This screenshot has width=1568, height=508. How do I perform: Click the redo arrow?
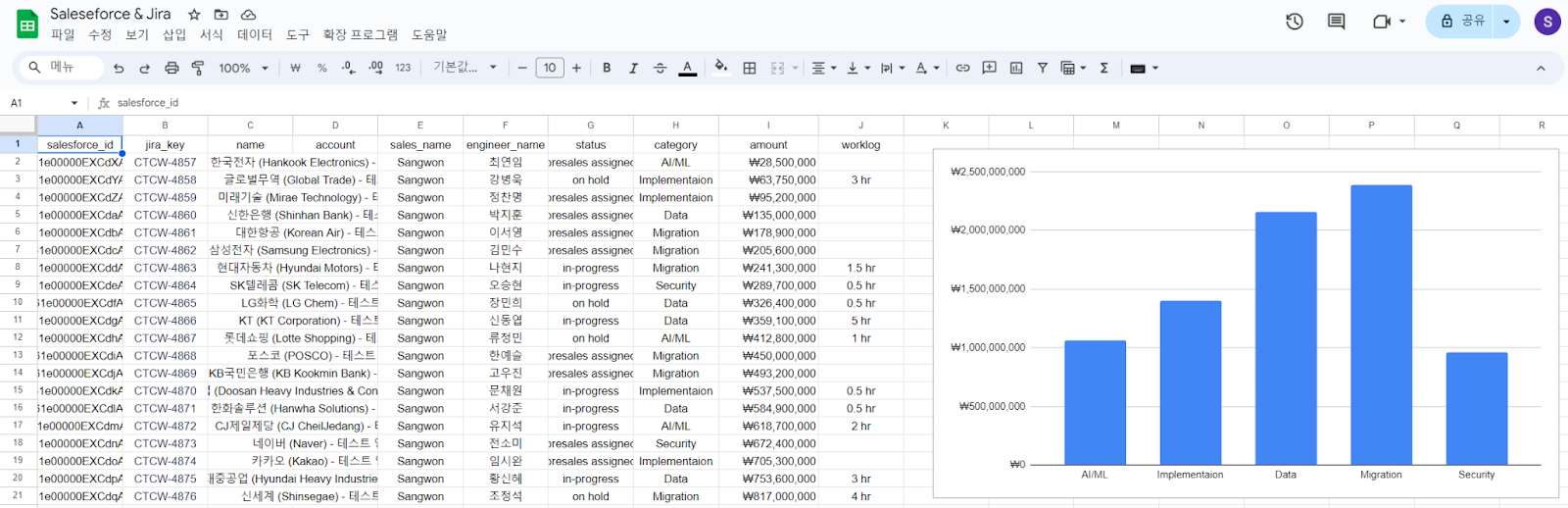145,68
